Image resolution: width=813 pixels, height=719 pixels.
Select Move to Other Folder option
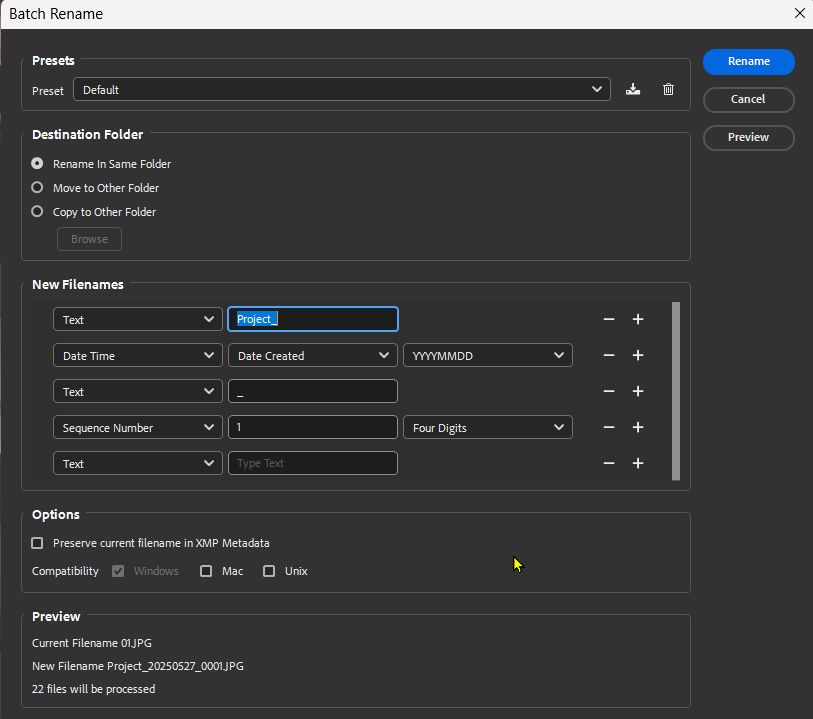(x=37, y=187)
